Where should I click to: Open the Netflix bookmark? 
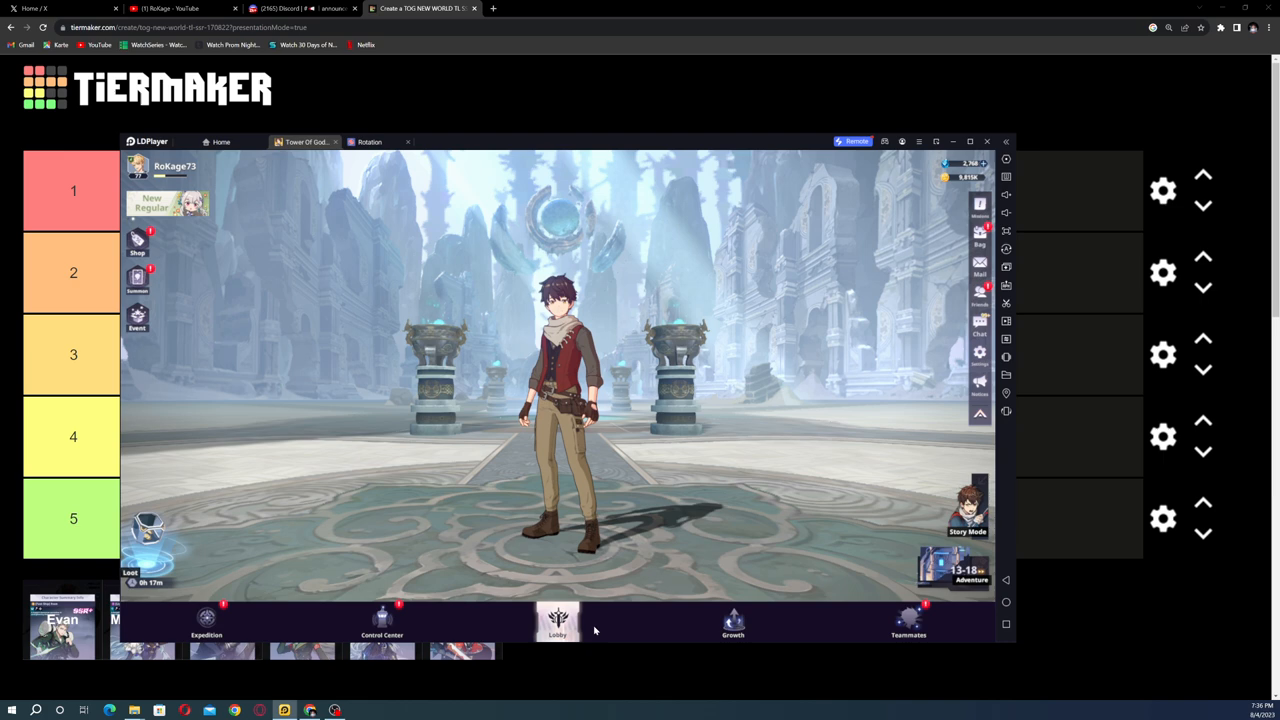point(361,45)
